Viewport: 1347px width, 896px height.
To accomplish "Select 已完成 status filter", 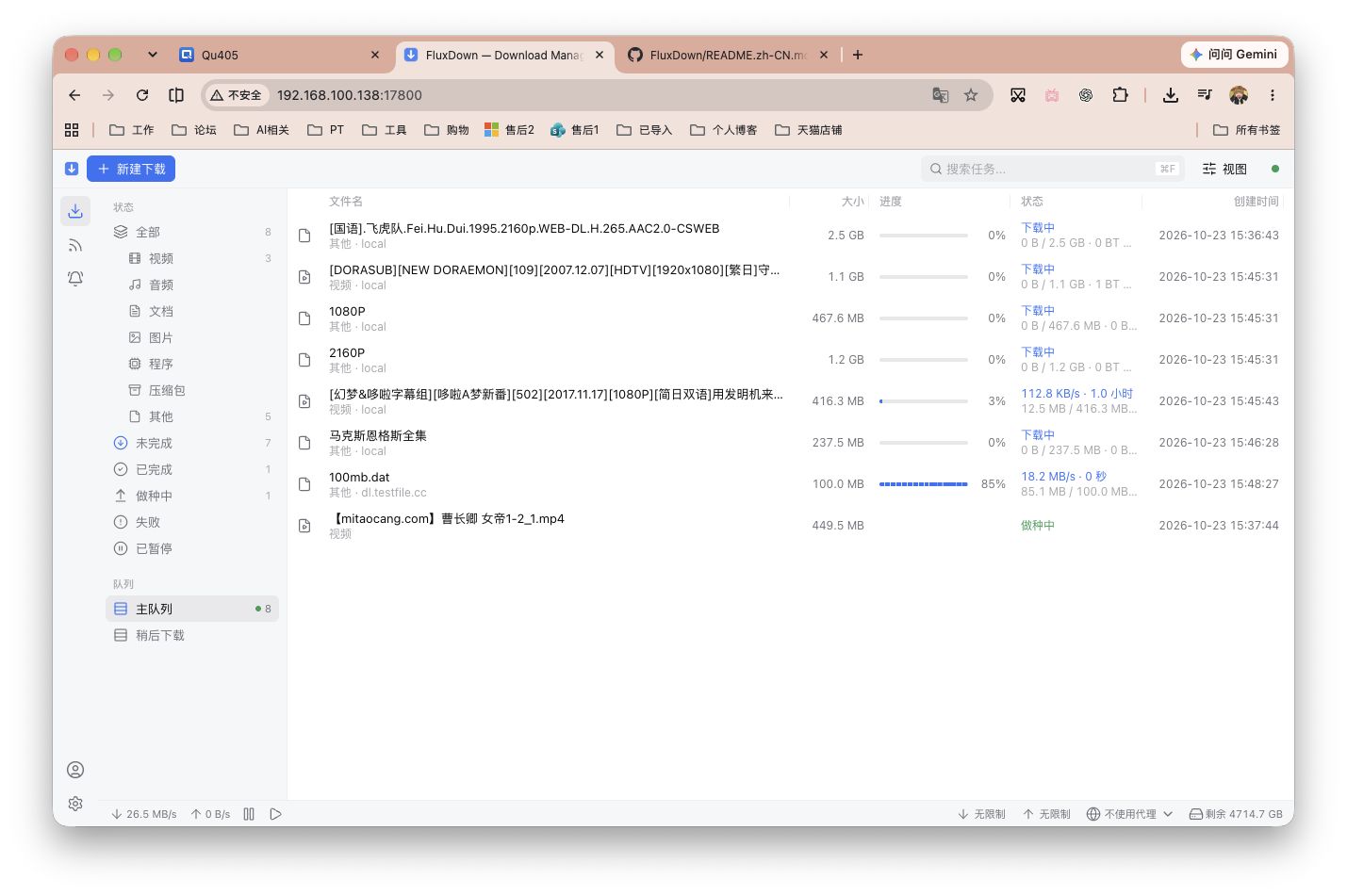I will (192, 469).
